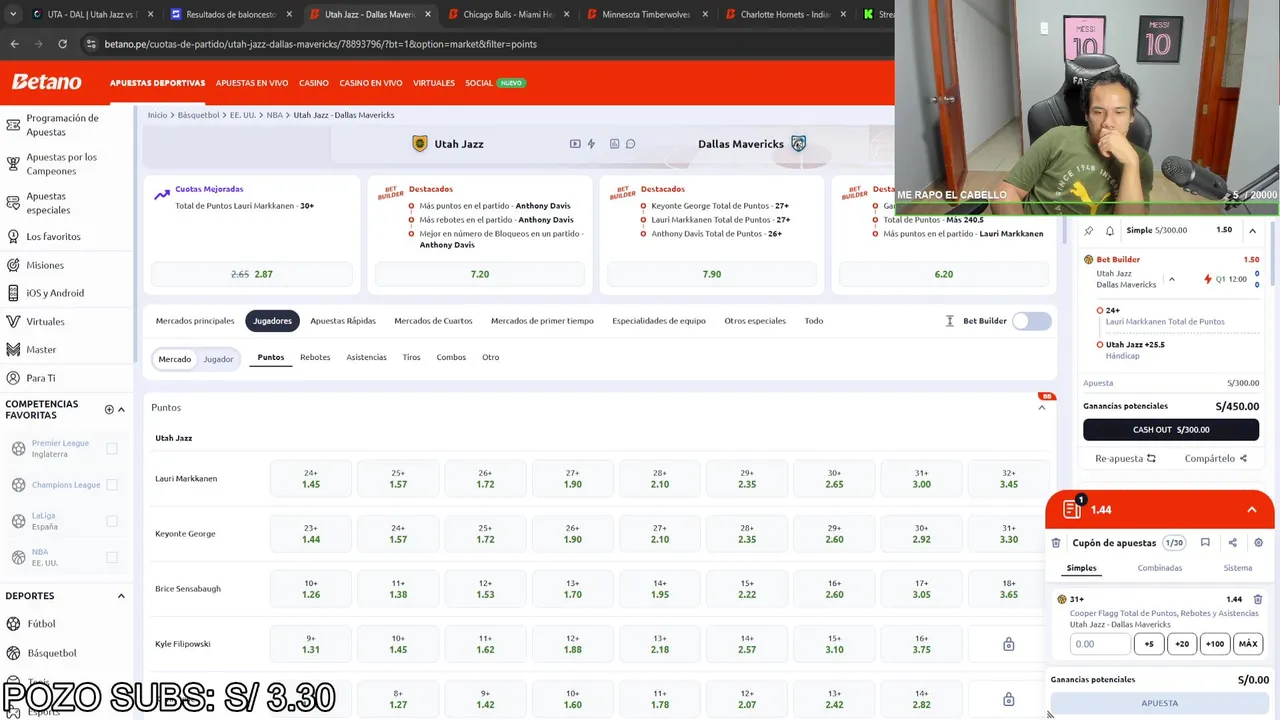Select the boosted odds 2.87 for Markkanen
The width and height of the screenshot is (1280, 720).
click(252, 274)
